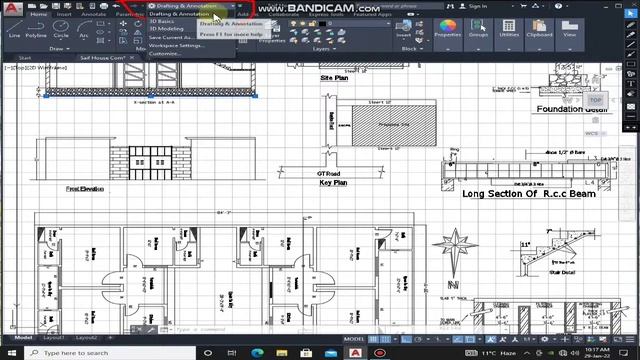Viewport: 640px width, 360px height.
Task: Click the Open file icon in Quick Access toolbar
Action: coord(44,6)
